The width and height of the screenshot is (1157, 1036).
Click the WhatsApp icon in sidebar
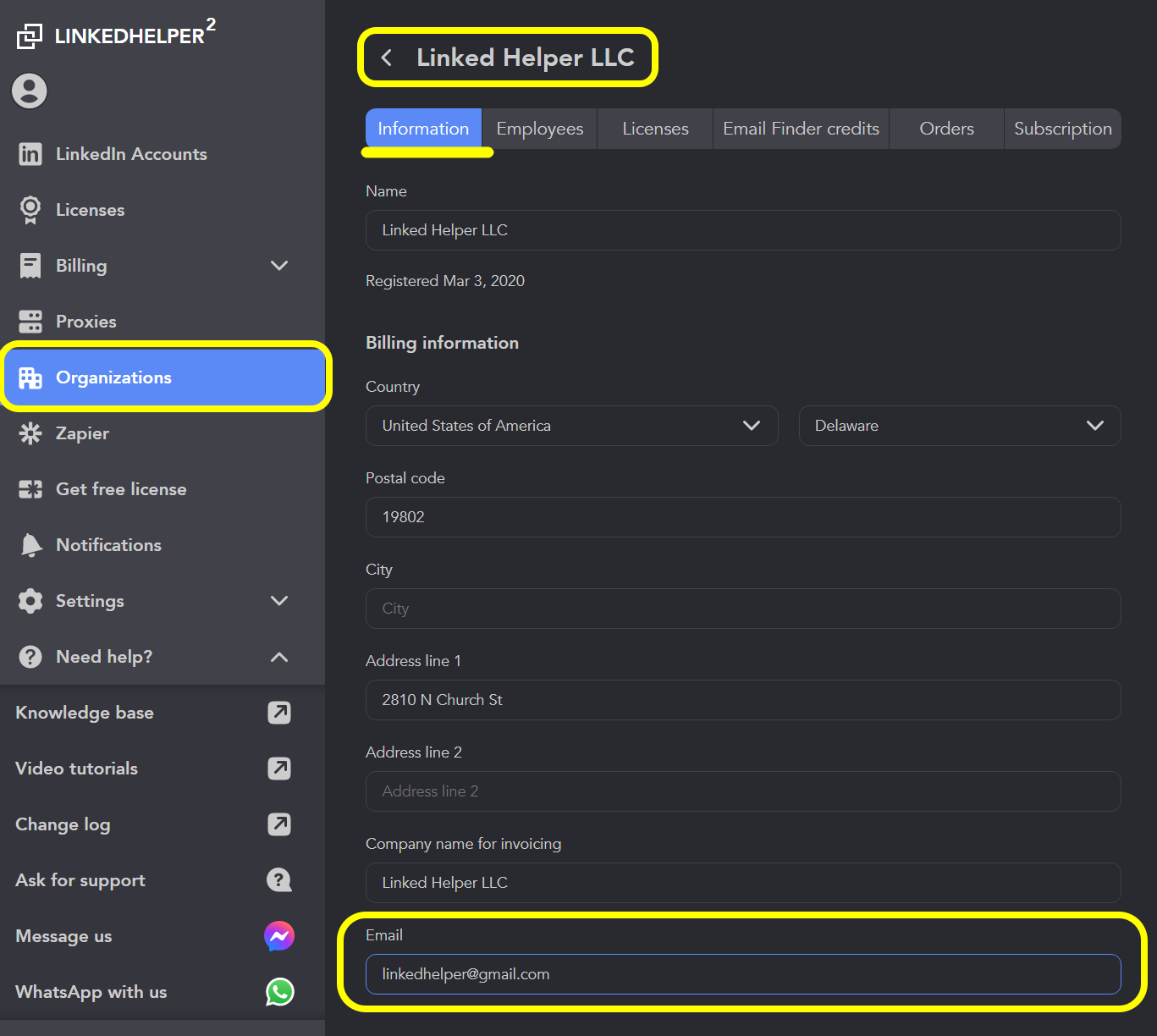pyautogui.click(x=279, y=992)
